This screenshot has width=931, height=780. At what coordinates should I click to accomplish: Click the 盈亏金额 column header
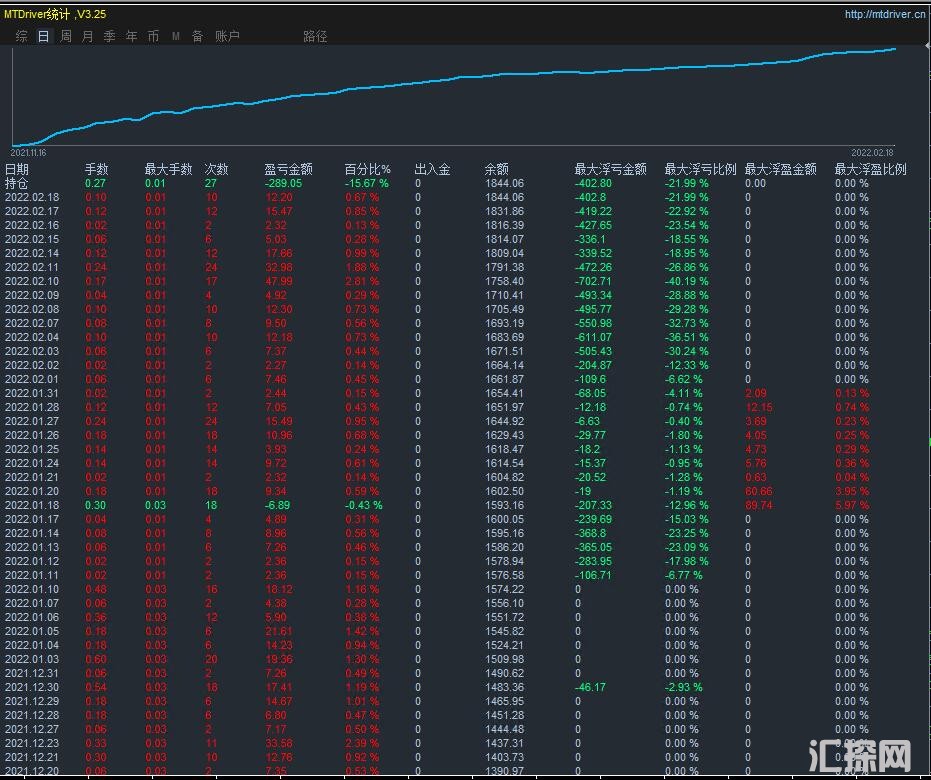point(288,169)
